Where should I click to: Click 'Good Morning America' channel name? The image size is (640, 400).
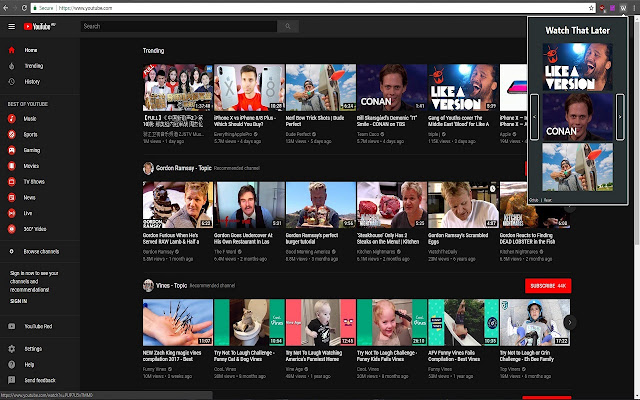click(308, 252)
